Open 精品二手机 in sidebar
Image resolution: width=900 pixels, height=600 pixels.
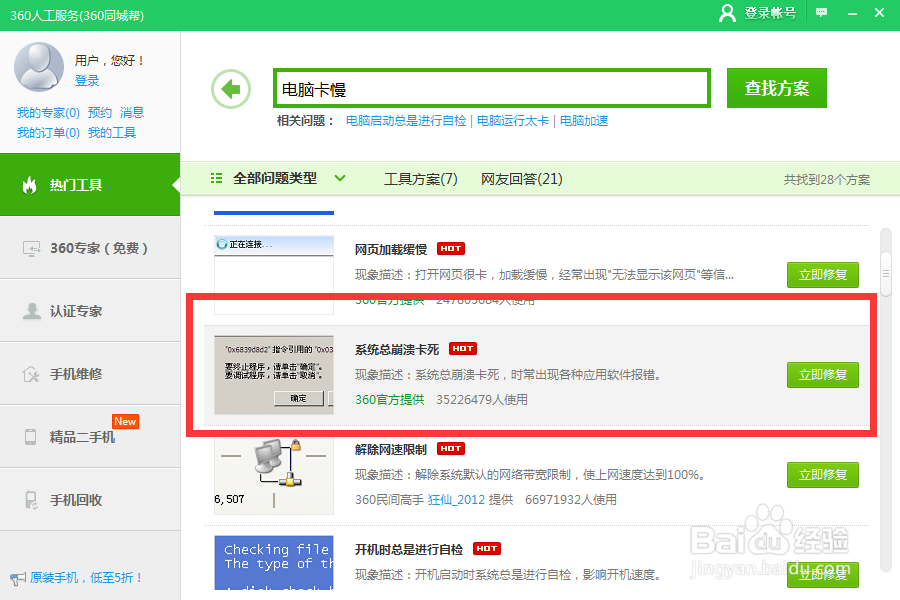[x=90, y=437]
